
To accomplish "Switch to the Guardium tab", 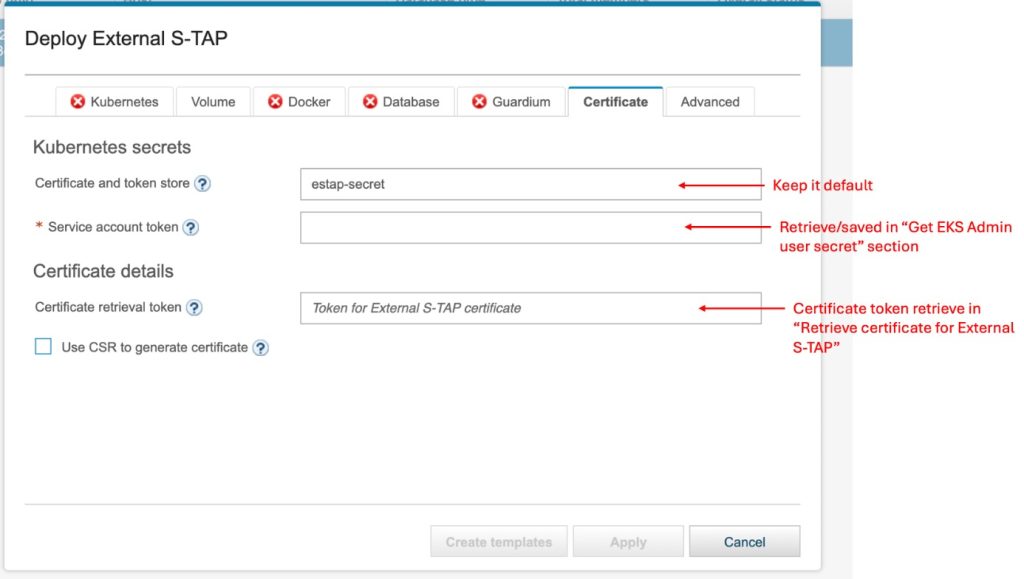I will [511, 102].
